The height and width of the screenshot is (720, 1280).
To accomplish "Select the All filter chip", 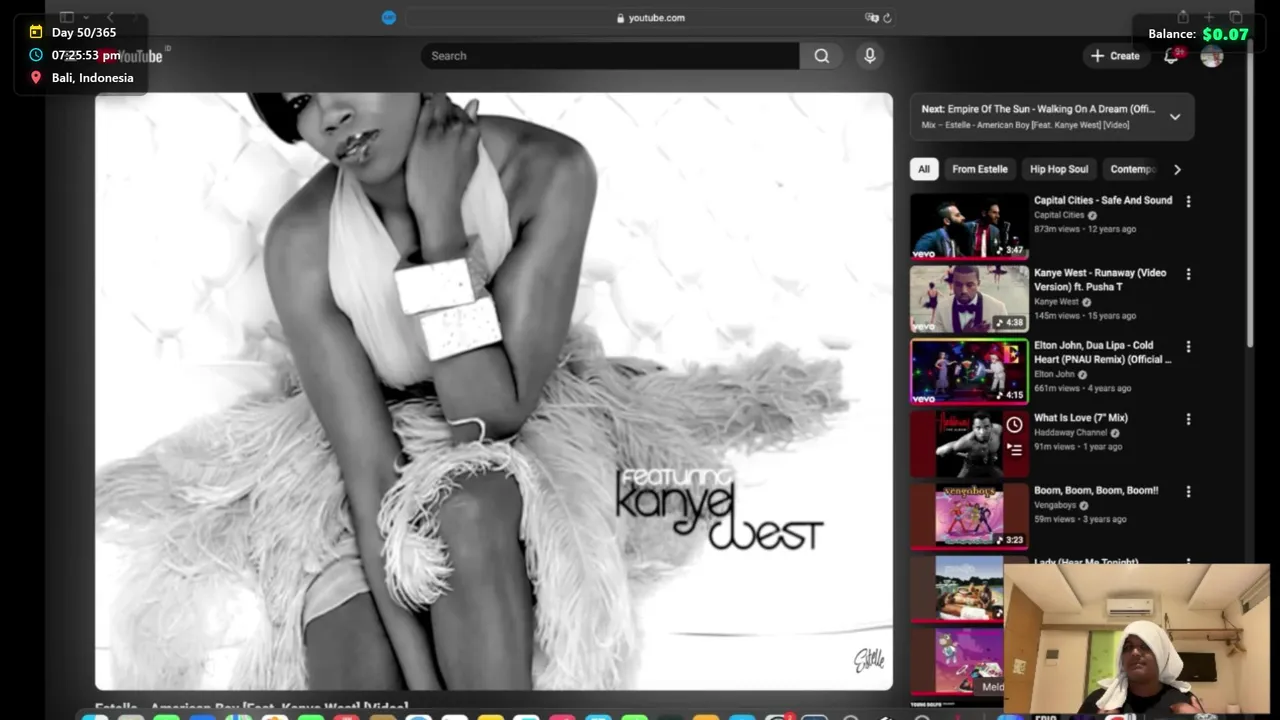I will (x=924, y=169).
